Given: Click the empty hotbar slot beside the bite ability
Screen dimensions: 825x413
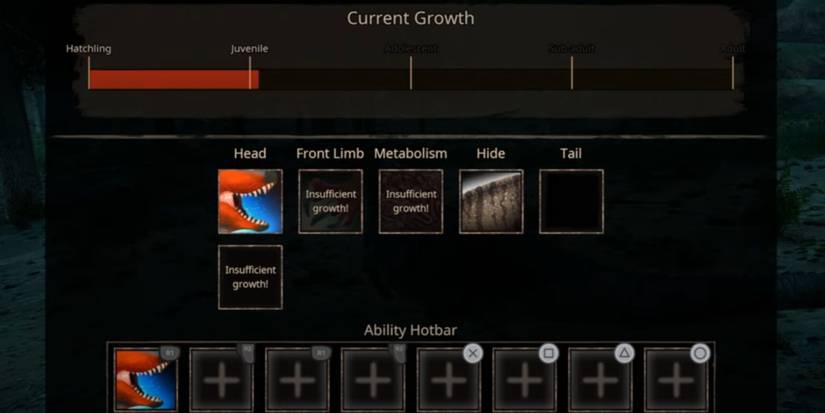Looking at the screenshot, I should [x=222, y=379].
